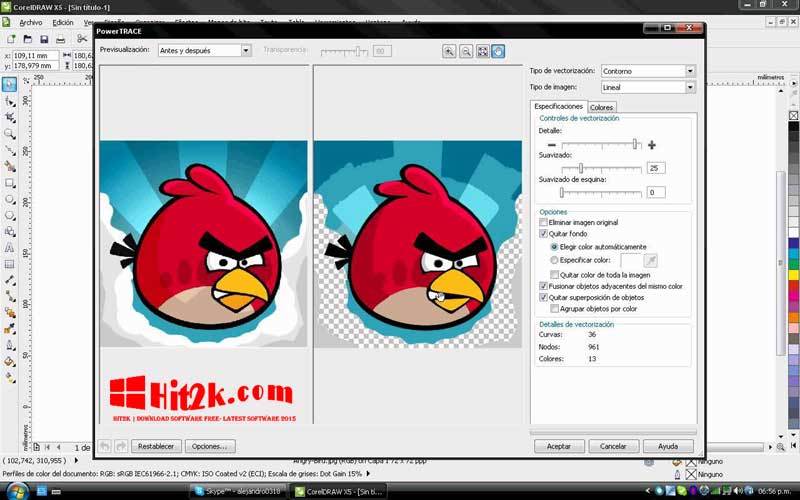The width and height of the screenshot is (800, 500).
Task: Click the Opciones... button
Action: [210, 446]
